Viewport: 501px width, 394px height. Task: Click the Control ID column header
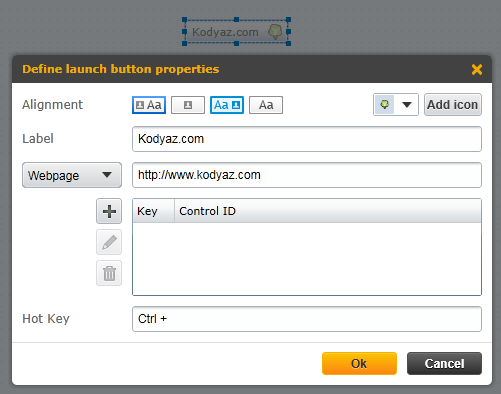(328, 211)
